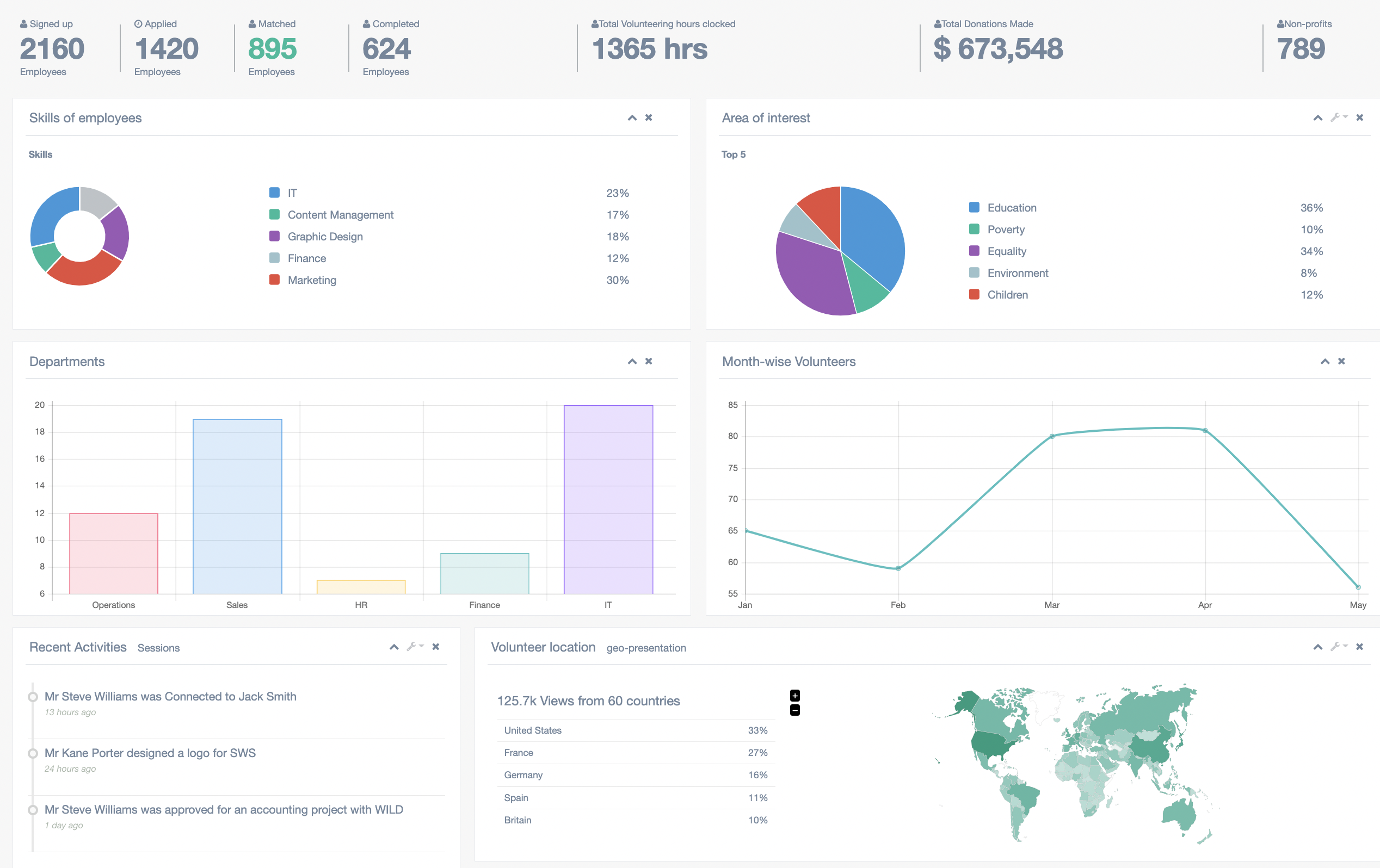Collapse the Skills of employees panel
This screenshot has width=1380, height=868.
click(632, 117)
